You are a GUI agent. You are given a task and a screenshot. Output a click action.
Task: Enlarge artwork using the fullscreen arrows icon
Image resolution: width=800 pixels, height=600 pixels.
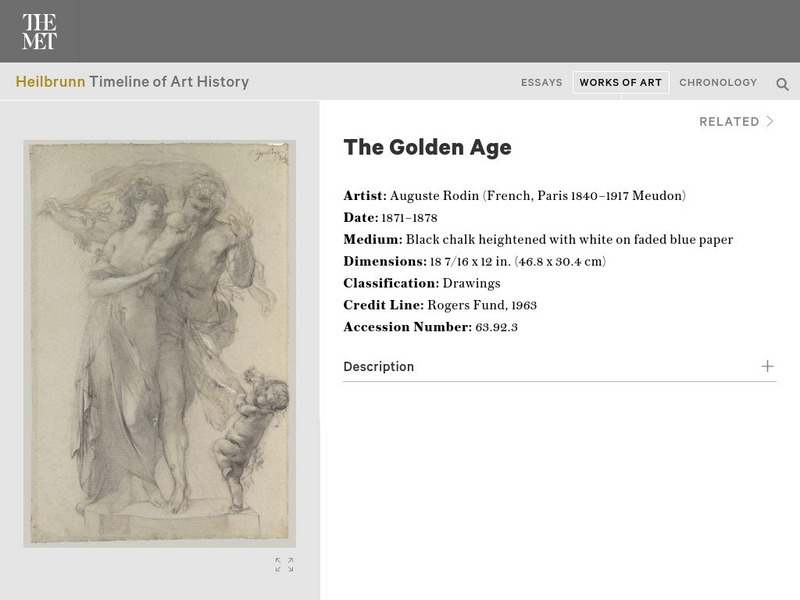click(284, 565)
